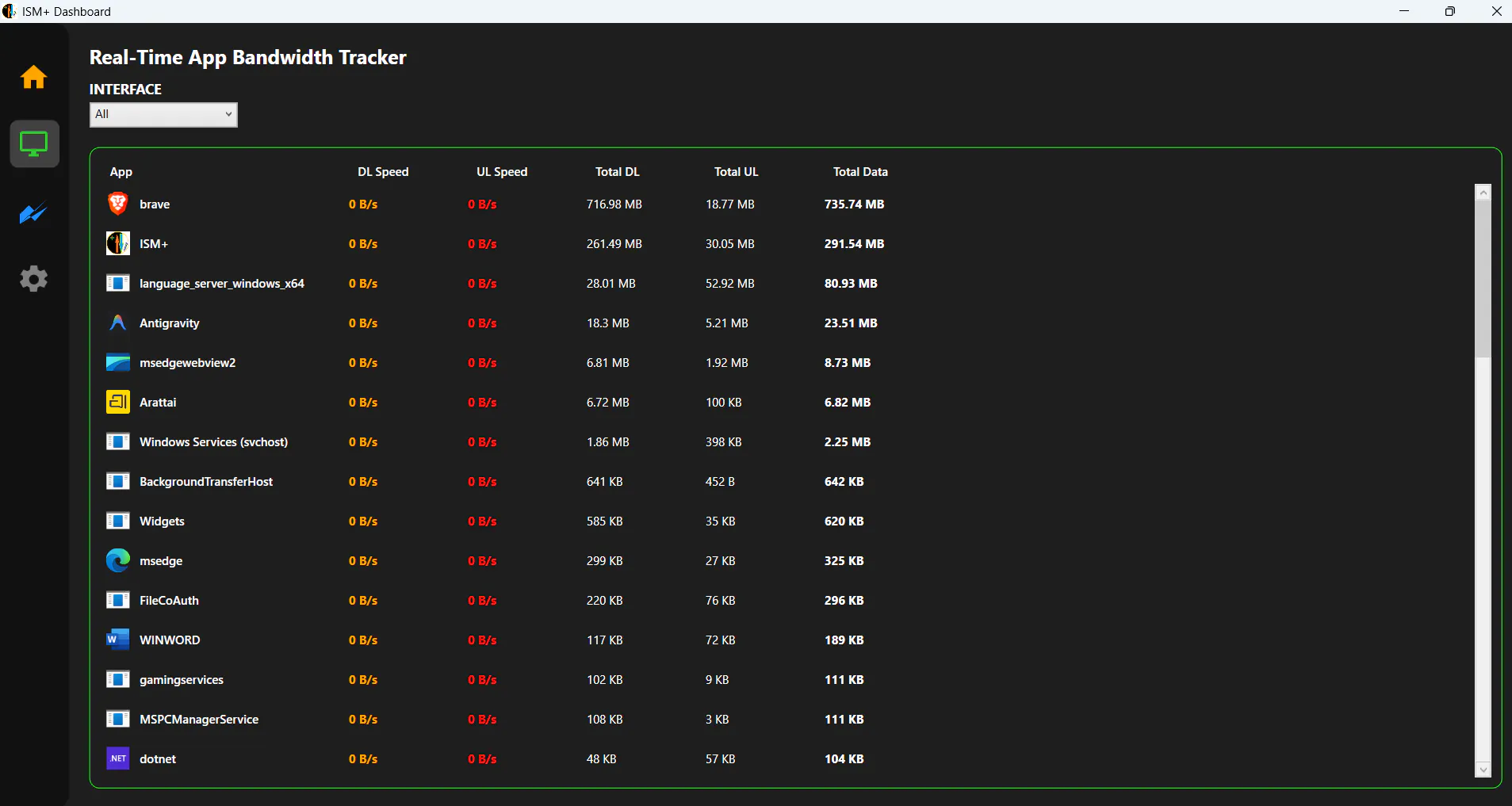Click the dotnet .NET icon

tap(118, 758)
